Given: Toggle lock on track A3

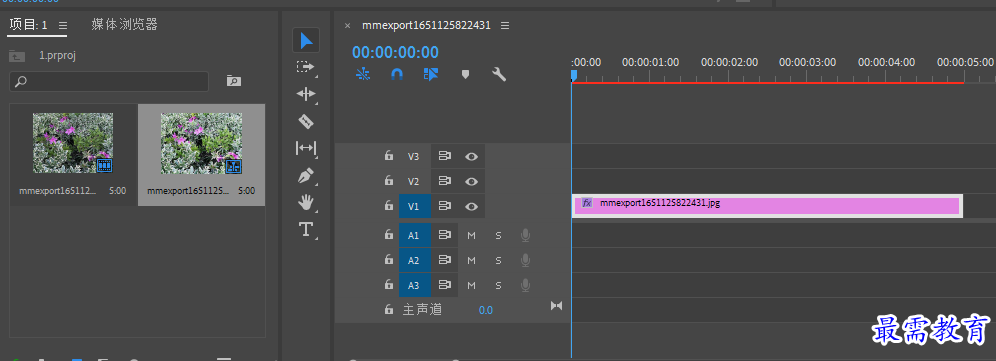Looking at the screenshot, I should [388, 285].
